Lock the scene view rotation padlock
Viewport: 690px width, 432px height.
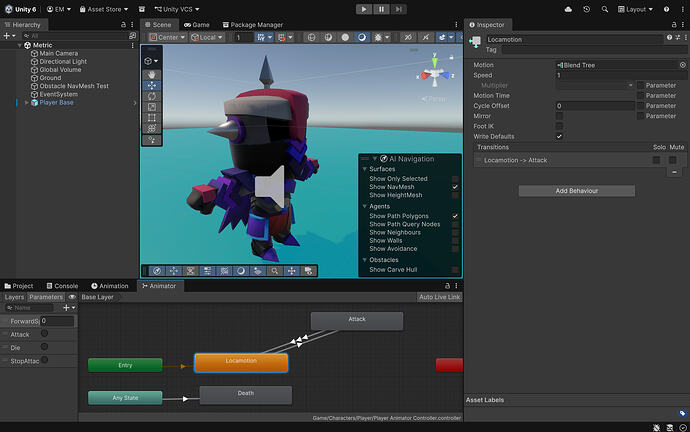[451, 57]
